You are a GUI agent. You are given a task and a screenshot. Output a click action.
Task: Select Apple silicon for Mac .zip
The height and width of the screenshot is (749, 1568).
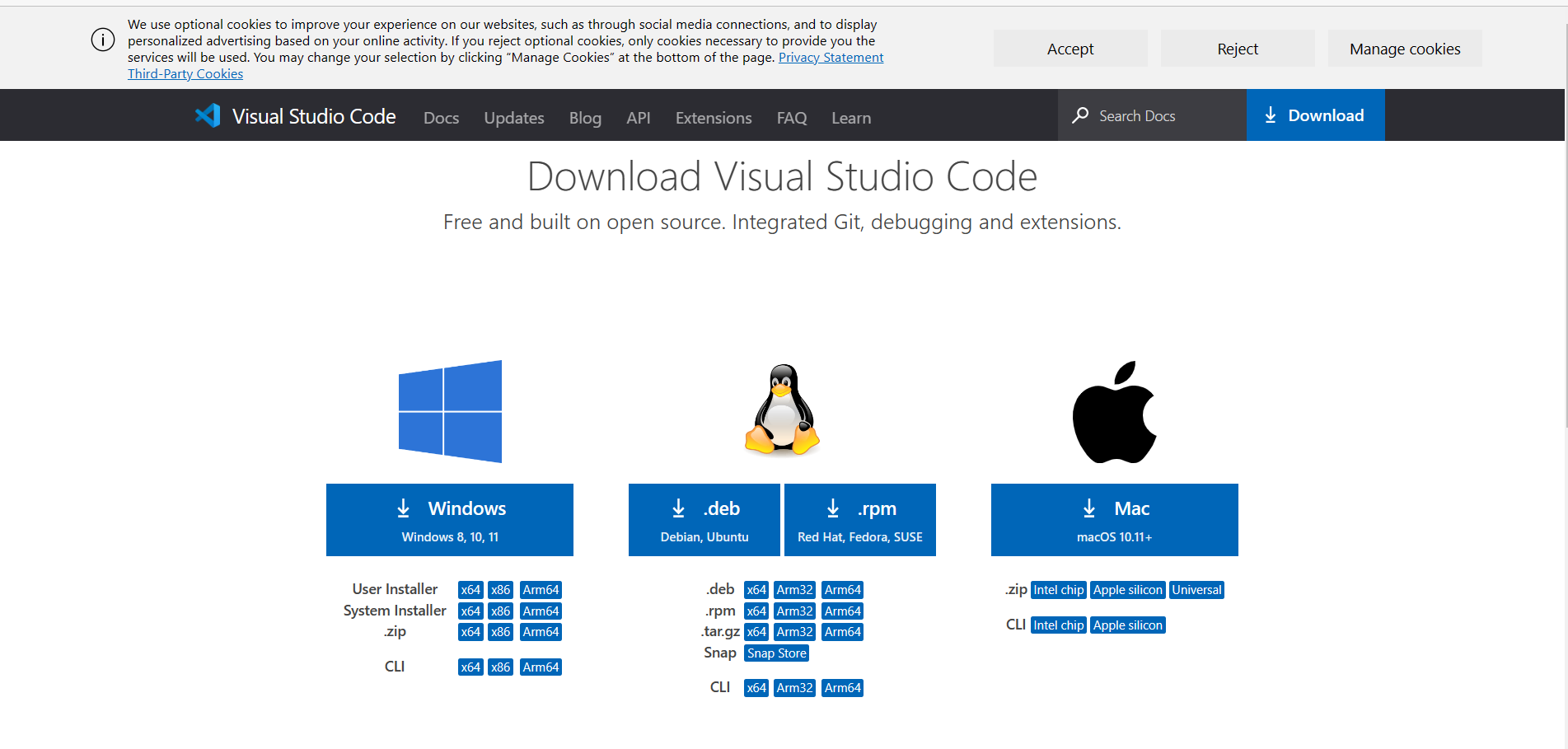coord(1128,590)
